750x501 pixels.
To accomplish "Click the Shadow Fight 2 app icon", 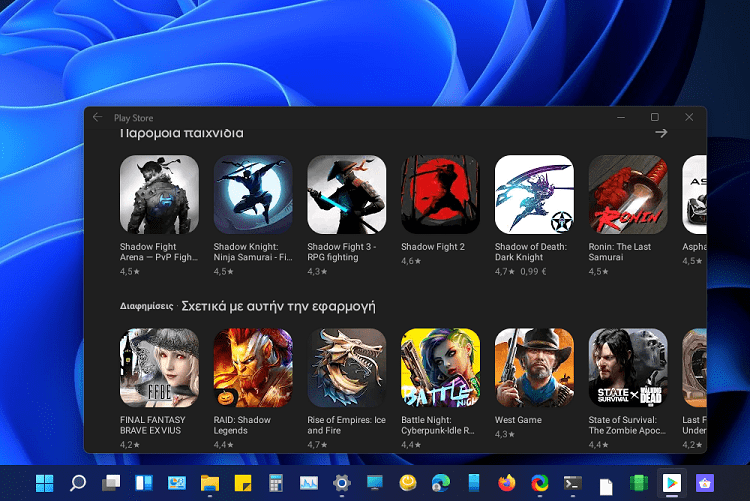I will click(x=440, y=194).
